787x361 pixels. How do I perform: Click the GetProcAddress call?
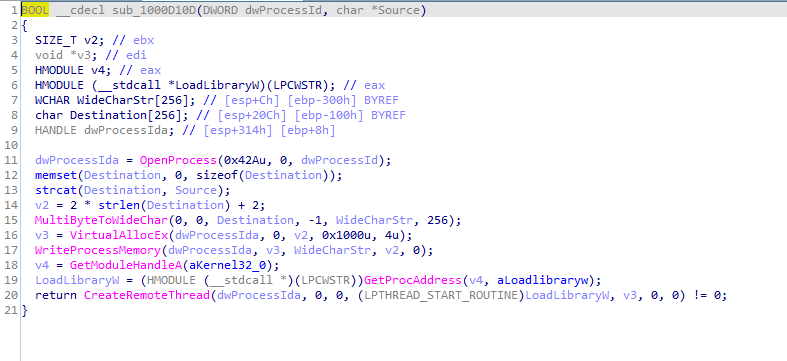coord(412,281)
